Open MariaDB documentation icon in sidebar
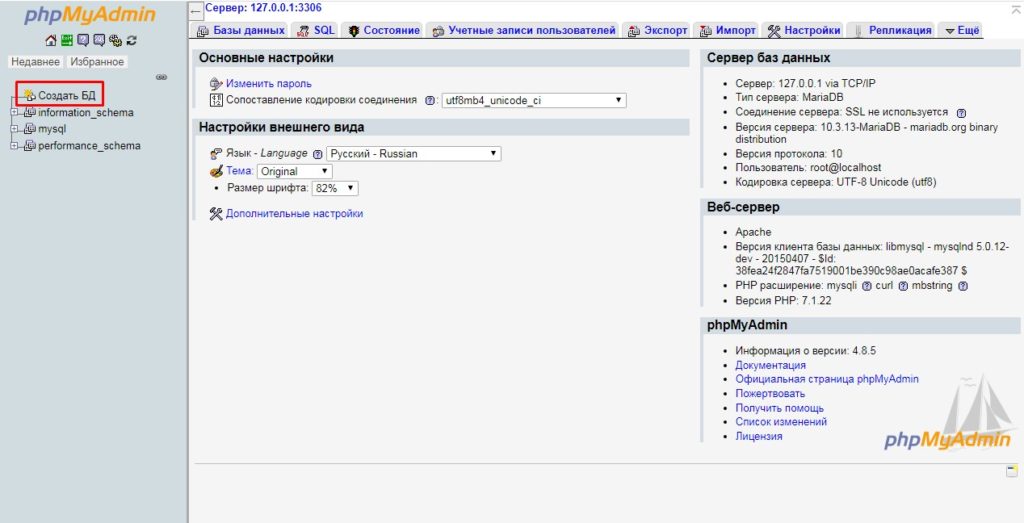This screenshot has height=523, width=1024. click(99, 40)
